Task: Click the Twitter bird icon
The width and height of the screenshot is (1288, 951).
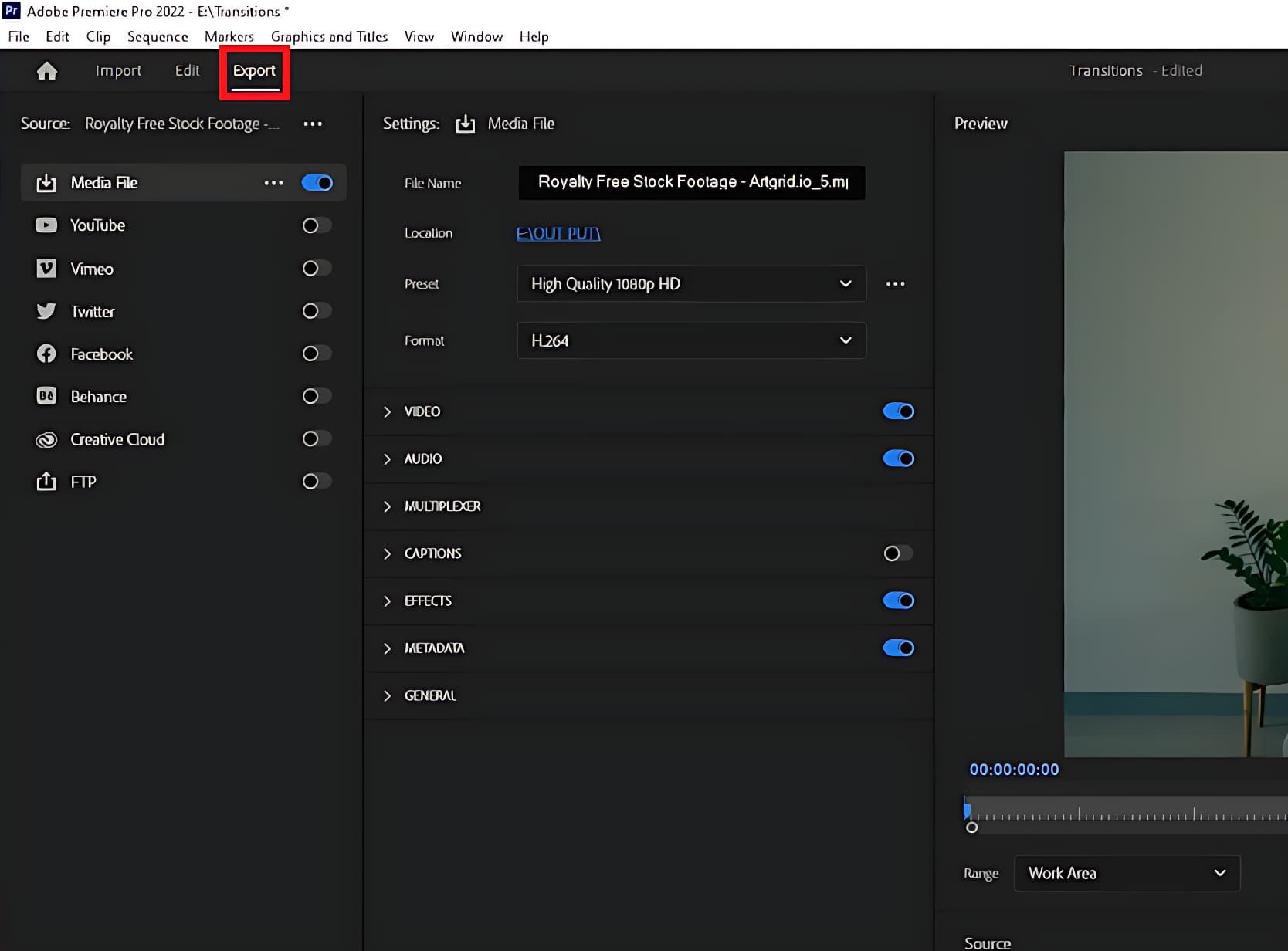Action: (46, 311)
